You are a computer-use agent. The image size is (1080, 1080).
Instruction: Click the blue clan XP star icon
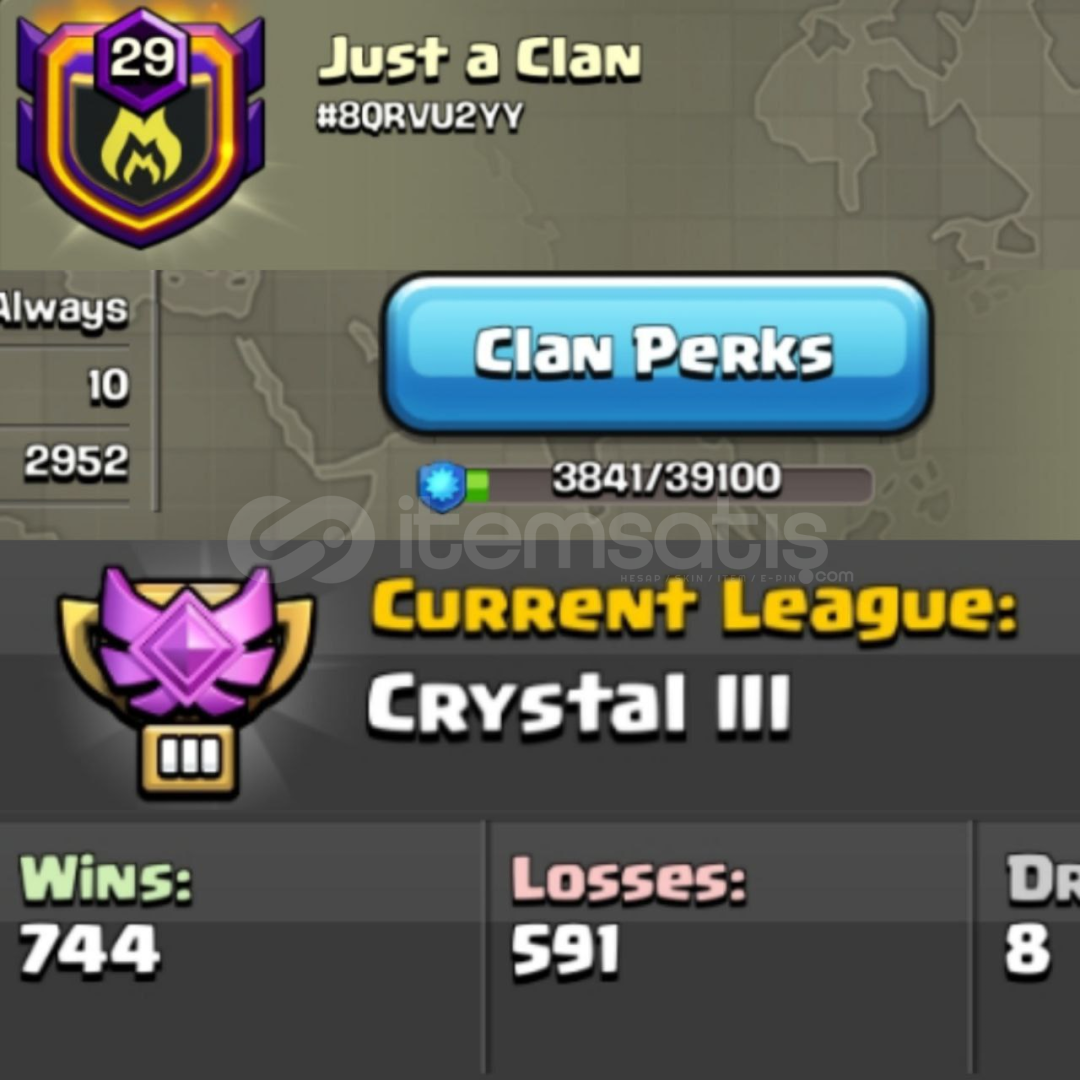[442, 486]
